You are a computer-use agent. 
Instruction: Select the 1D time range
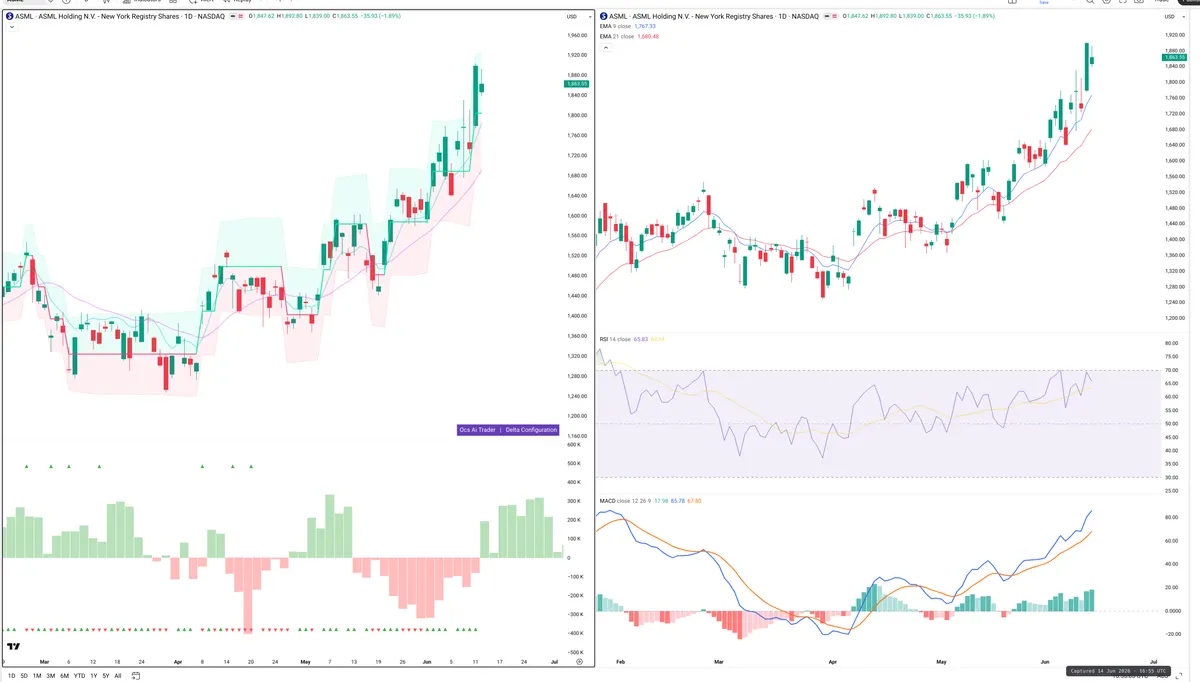point(12,675)
